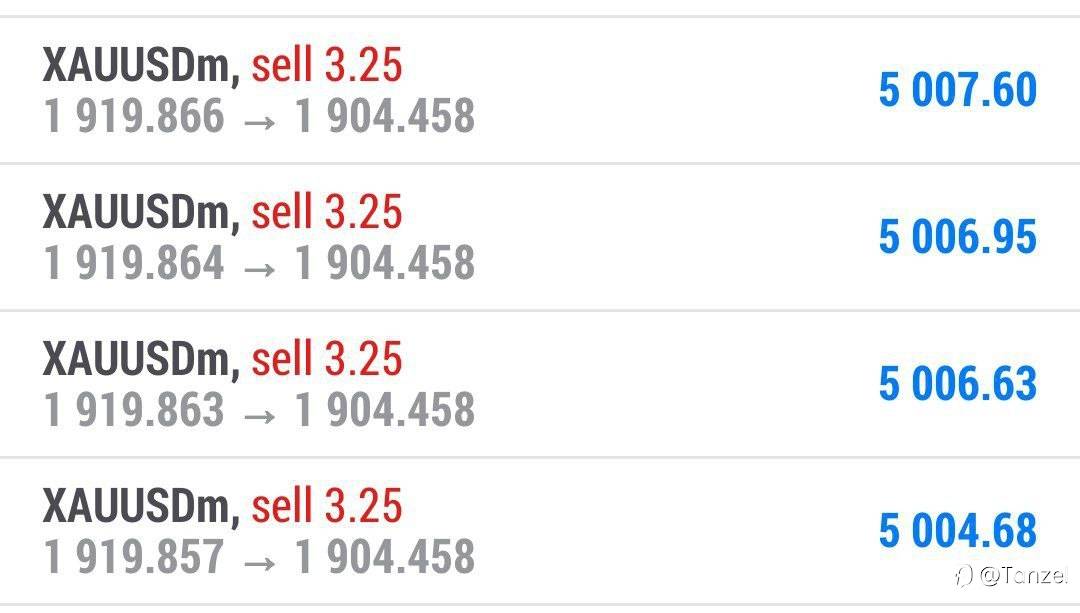1080x613 pixels.
Task: Click "sell 3.25" in the first trade row
Action: coord(326,64)
